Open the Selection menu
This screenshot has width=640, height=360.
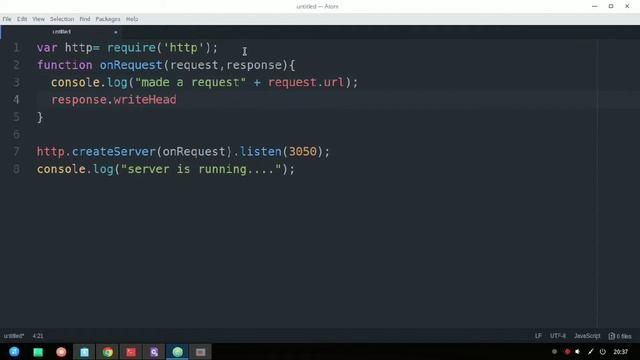point(62,19)
